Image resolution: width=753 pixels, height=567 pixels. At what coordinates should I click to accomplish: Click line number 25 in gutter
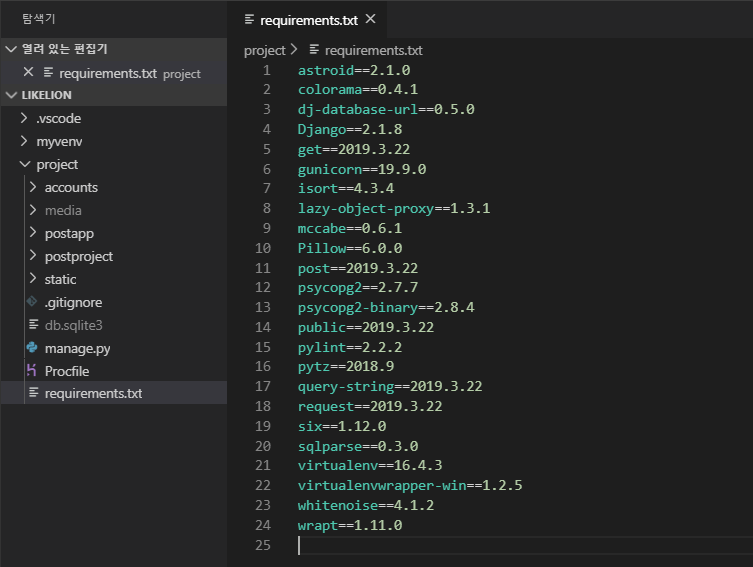click(x=263, y=545)
